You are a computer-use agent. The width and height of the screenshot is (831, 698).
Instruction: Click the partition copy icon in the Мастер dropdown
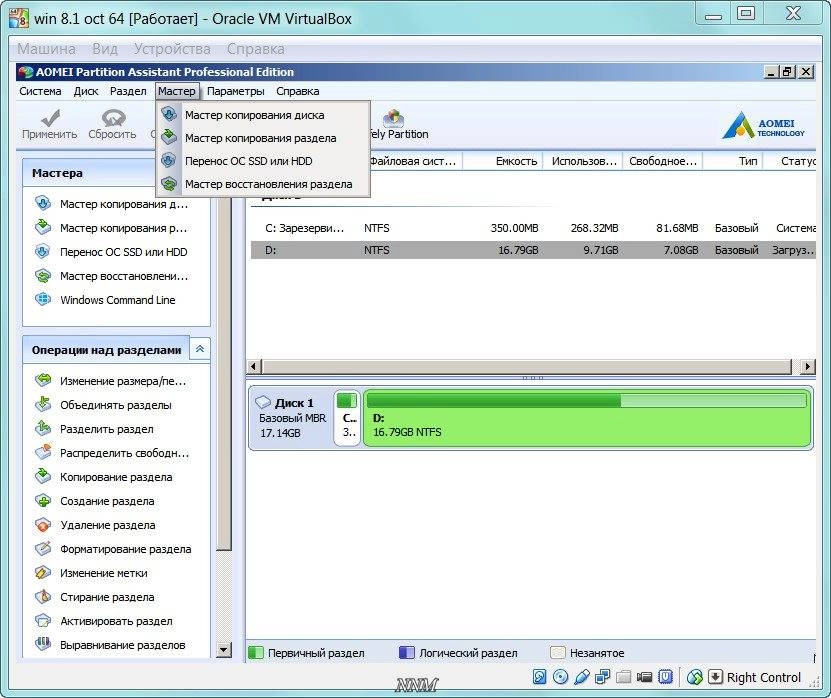(x=169, y=137)
